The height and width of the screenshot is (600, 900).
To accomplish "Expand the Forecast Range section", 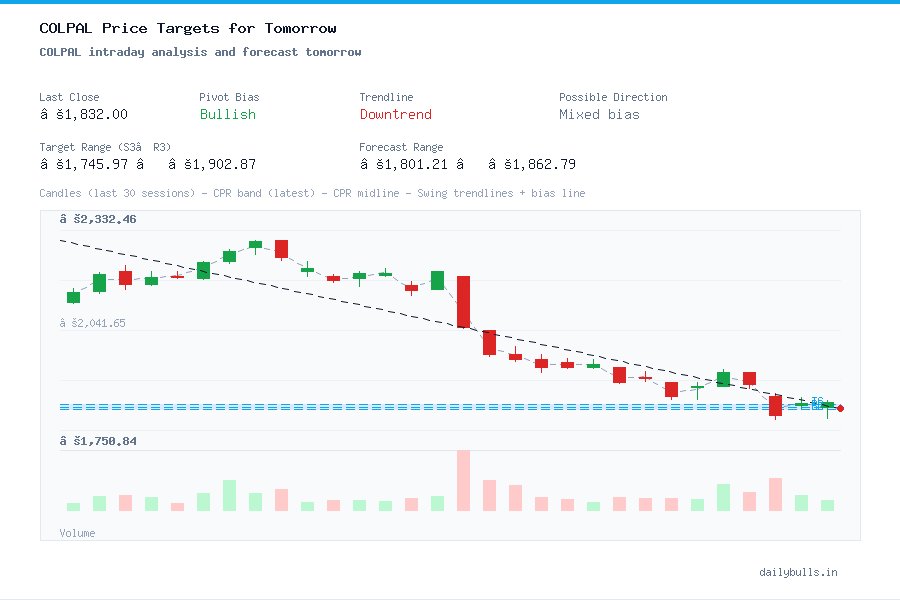I will 401,147.
